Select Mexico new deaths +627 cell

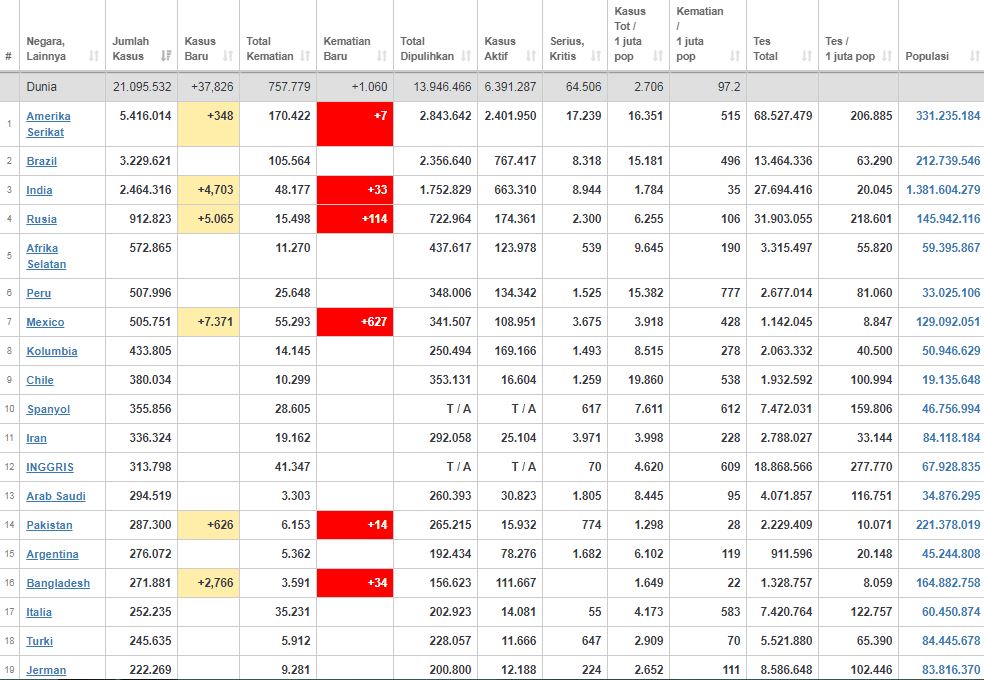pos(355,322)
